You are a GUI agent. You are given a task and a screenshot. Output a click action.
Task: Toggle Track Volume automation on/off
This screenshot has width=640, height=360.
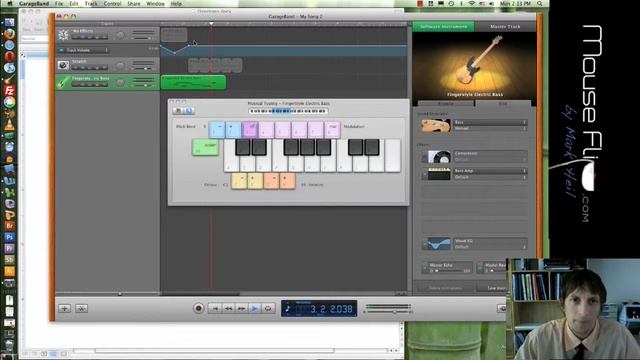click(x=61, y=50)
